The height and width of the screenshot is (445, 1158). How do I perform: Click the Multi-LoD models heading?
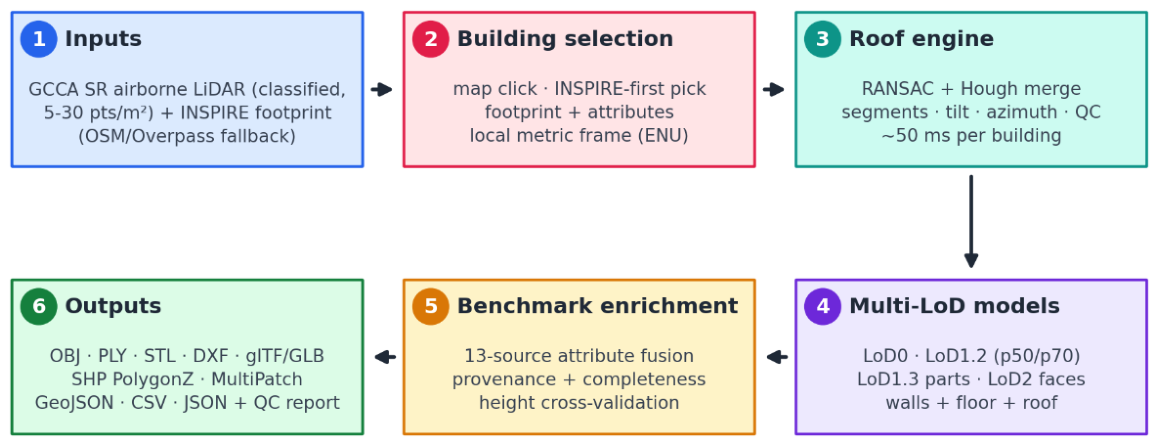[x=954, y=306]
